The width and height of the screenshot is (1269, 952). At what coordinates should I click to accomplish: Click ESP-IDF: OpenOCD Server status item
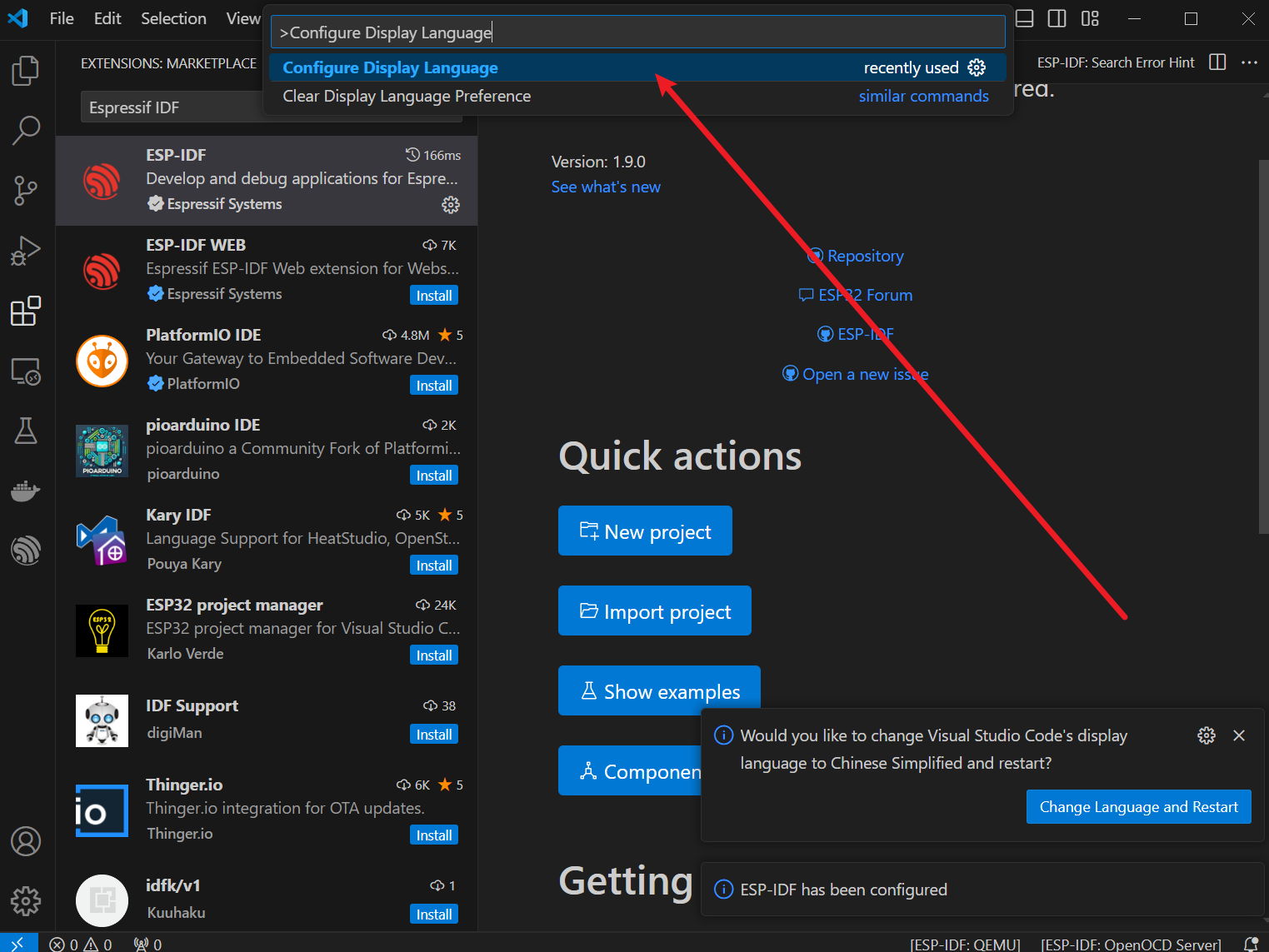click(x=1131, y=944)
